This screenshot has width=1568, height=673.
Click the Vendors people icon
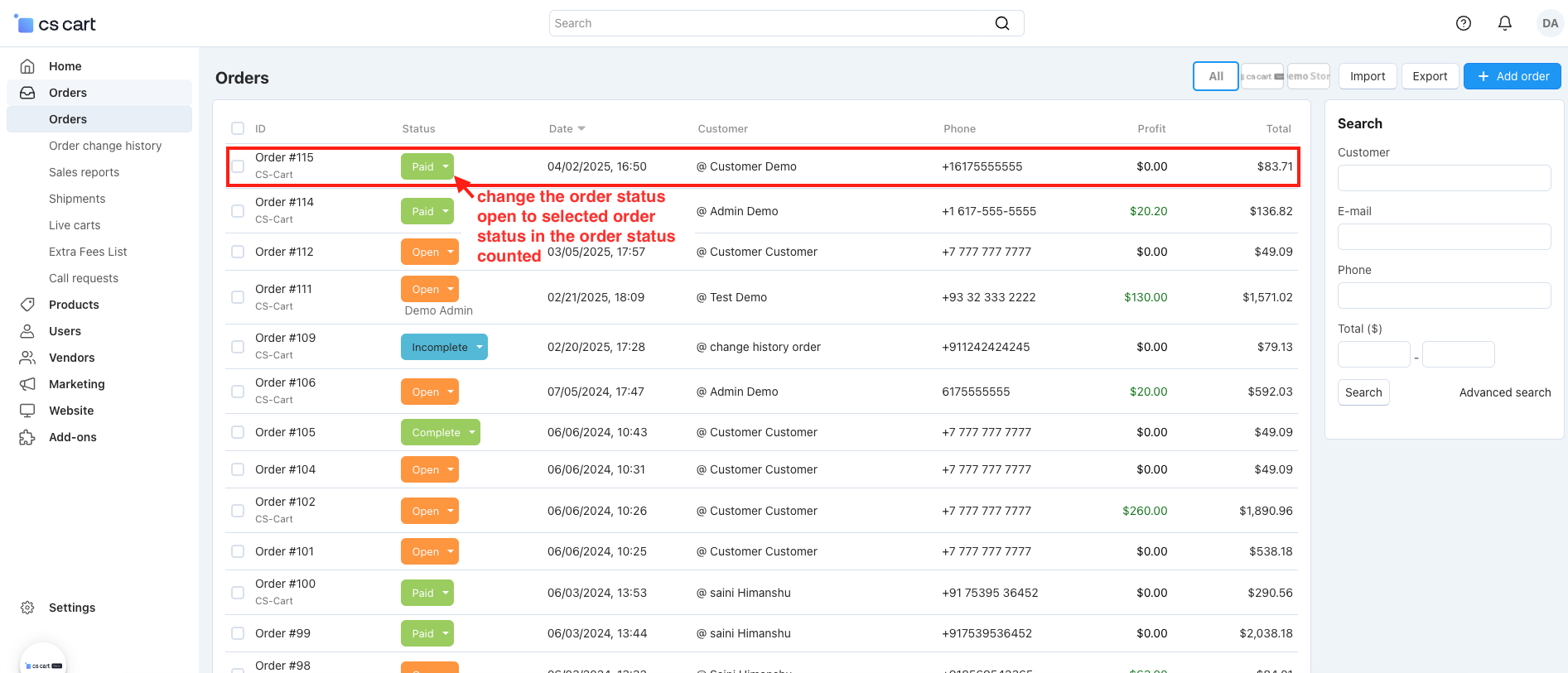(27, 358)
